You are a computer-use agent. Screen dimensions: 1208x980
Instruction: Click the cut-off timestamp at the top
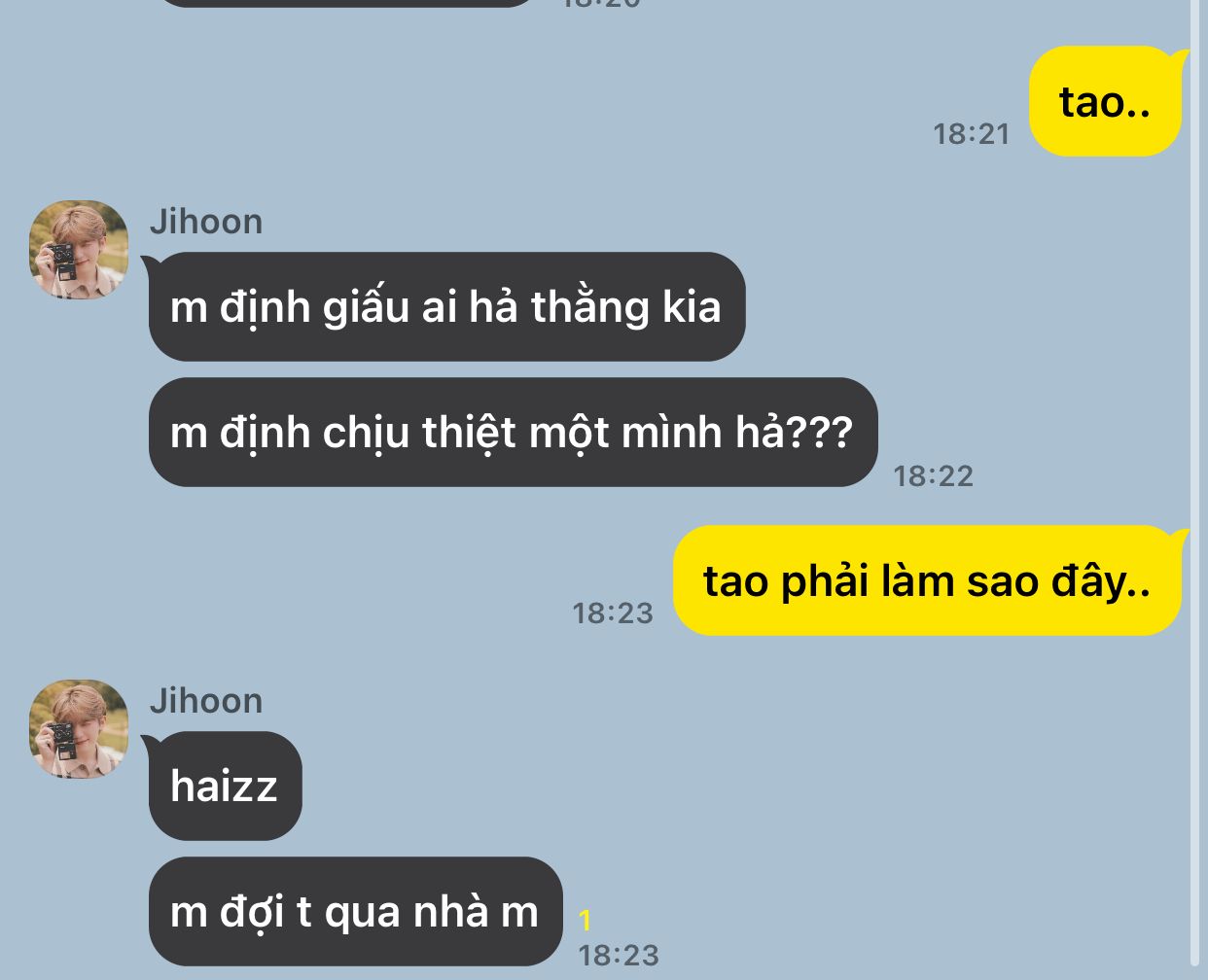602,4
